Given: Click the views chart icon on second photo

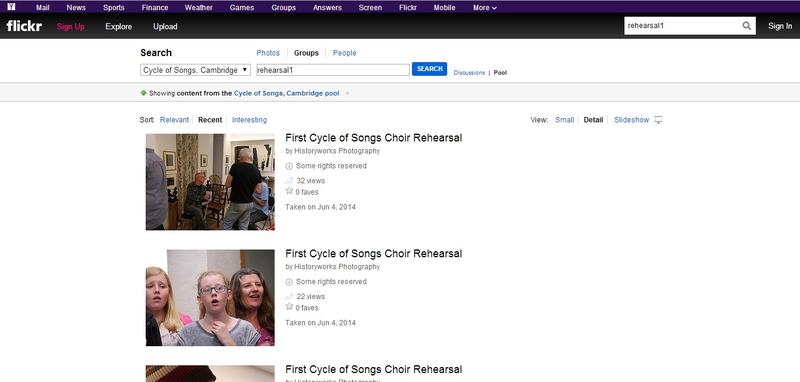Looking at the screenshot, I should 289,296.
